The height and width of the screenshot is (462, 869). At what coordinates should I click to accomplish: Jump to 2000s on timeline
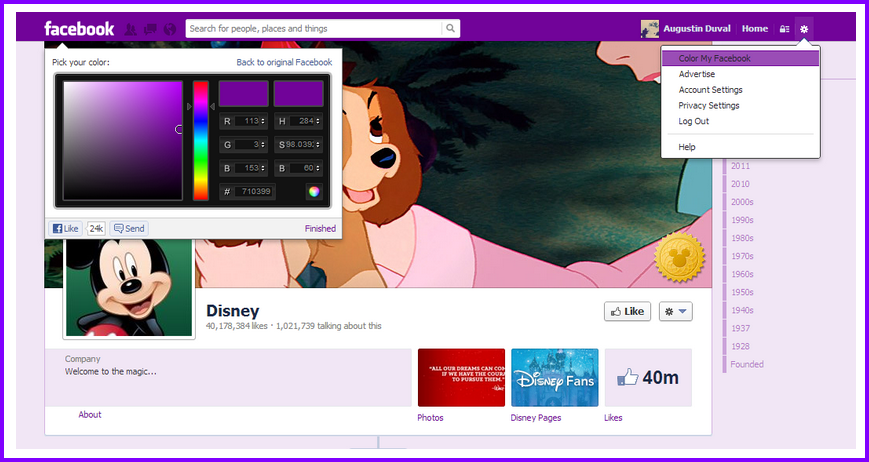click(x=742, y=202)
